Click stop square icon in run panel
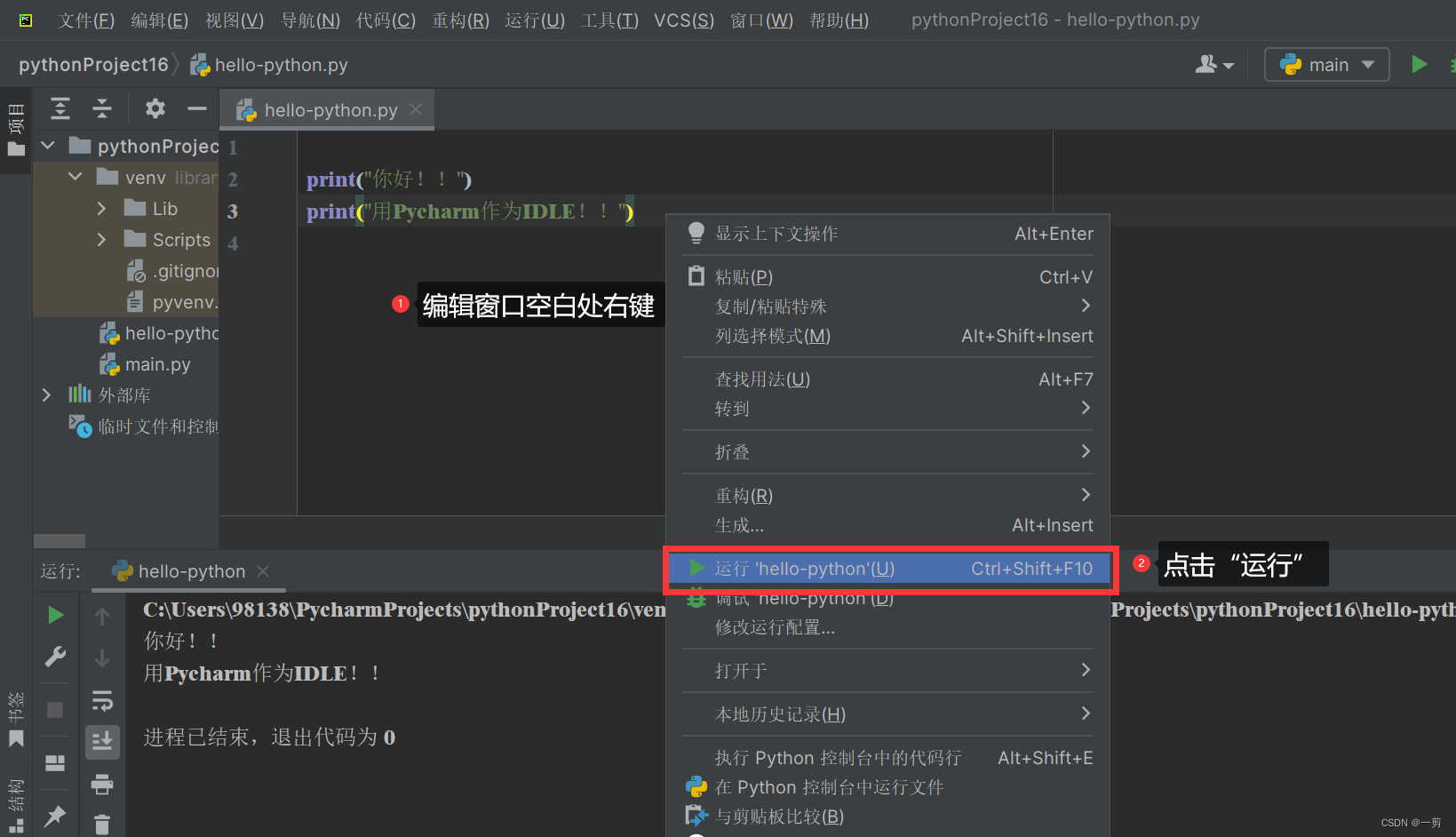1456x837 pixels. [55, 709]
